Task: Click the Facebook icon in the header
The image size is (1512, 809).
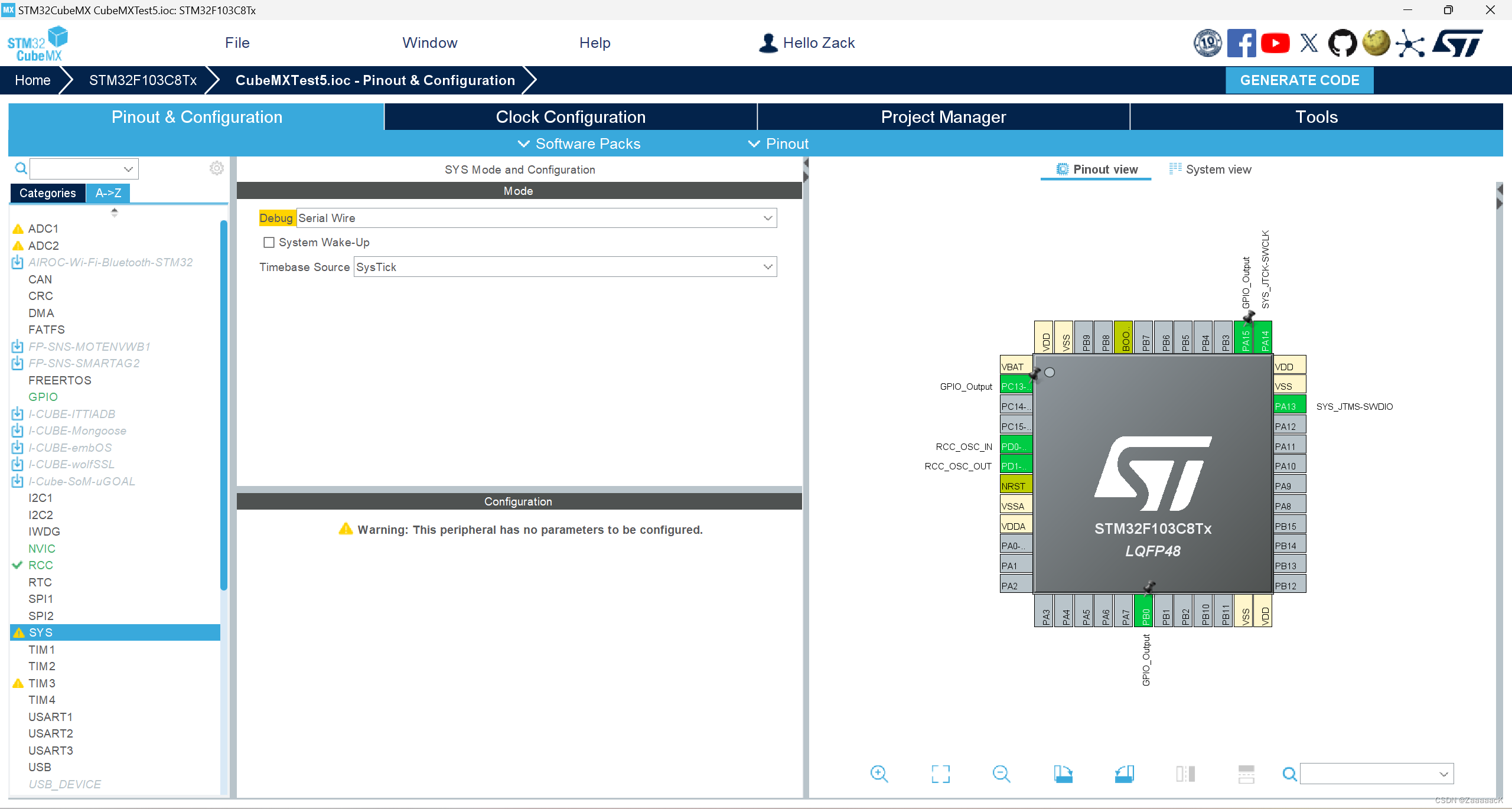Action: 1241,43
